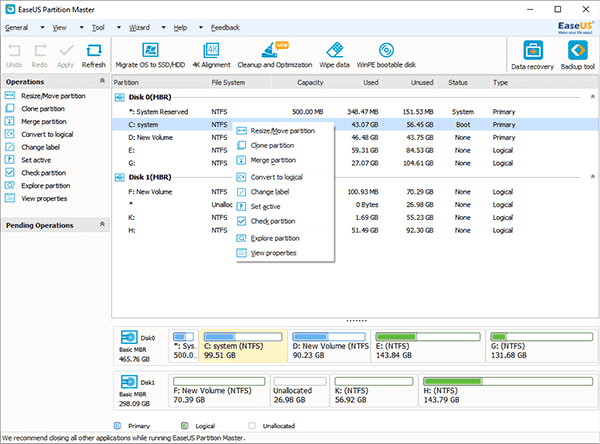Viewport: 600px width, 444px height.
Task: Click the Apply checkmark icon
Action: click(66, 51)
